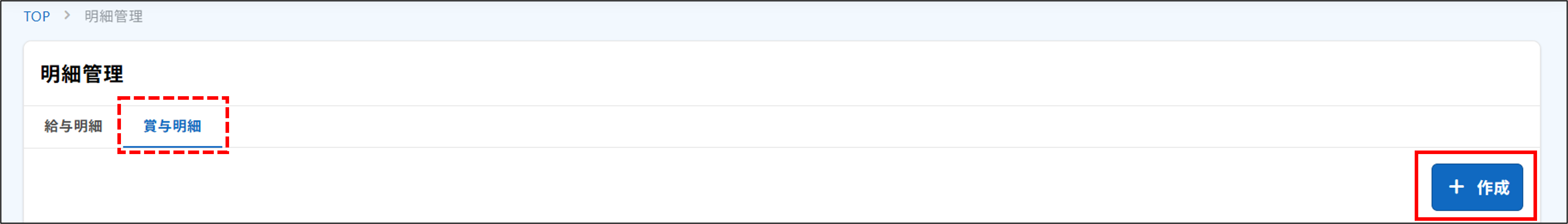Click the breadcrumb chevron separator after TOP

(68, 16)
